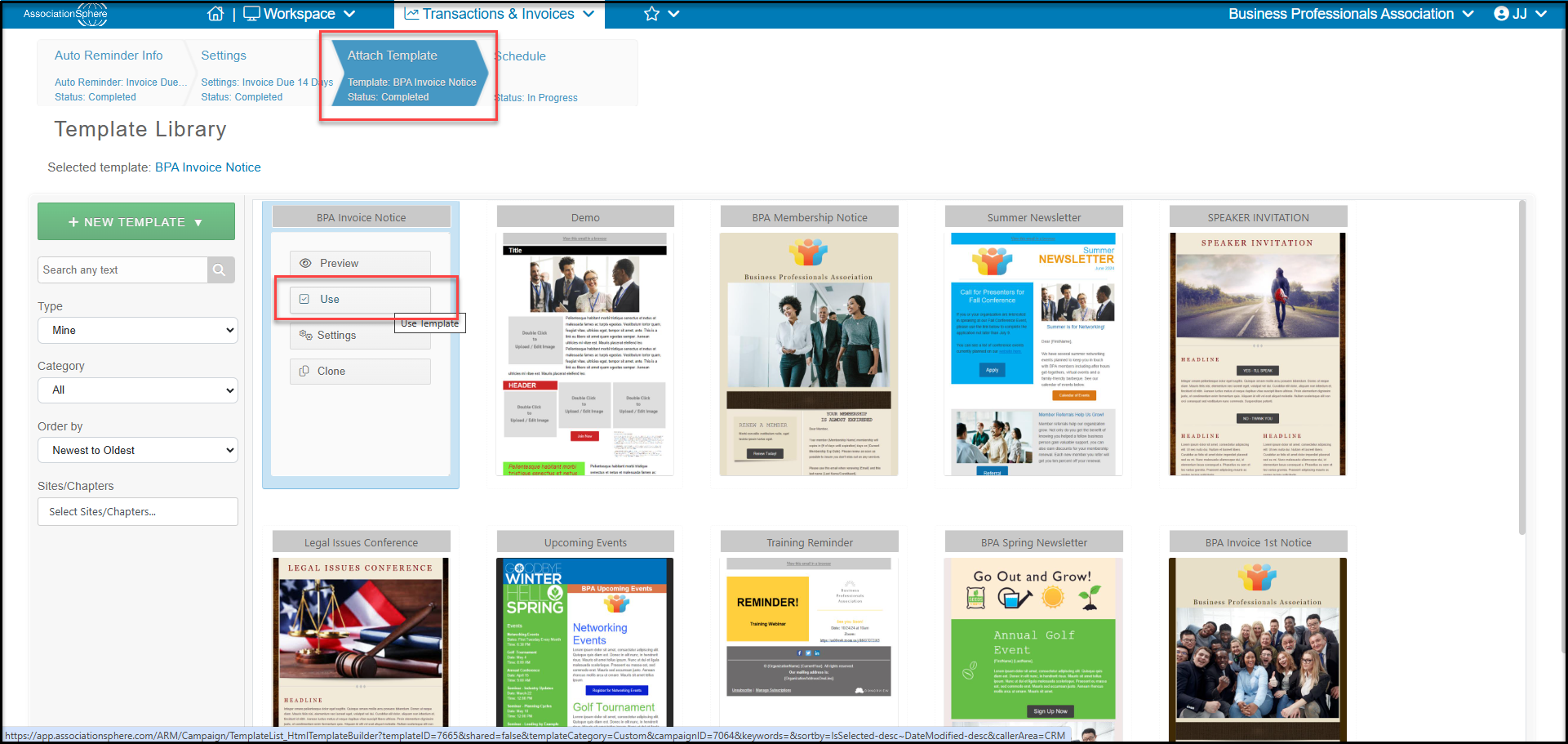Select BPA Membership Notice template thumbnail
1568x744 pixels.
(x=809, y=354)
